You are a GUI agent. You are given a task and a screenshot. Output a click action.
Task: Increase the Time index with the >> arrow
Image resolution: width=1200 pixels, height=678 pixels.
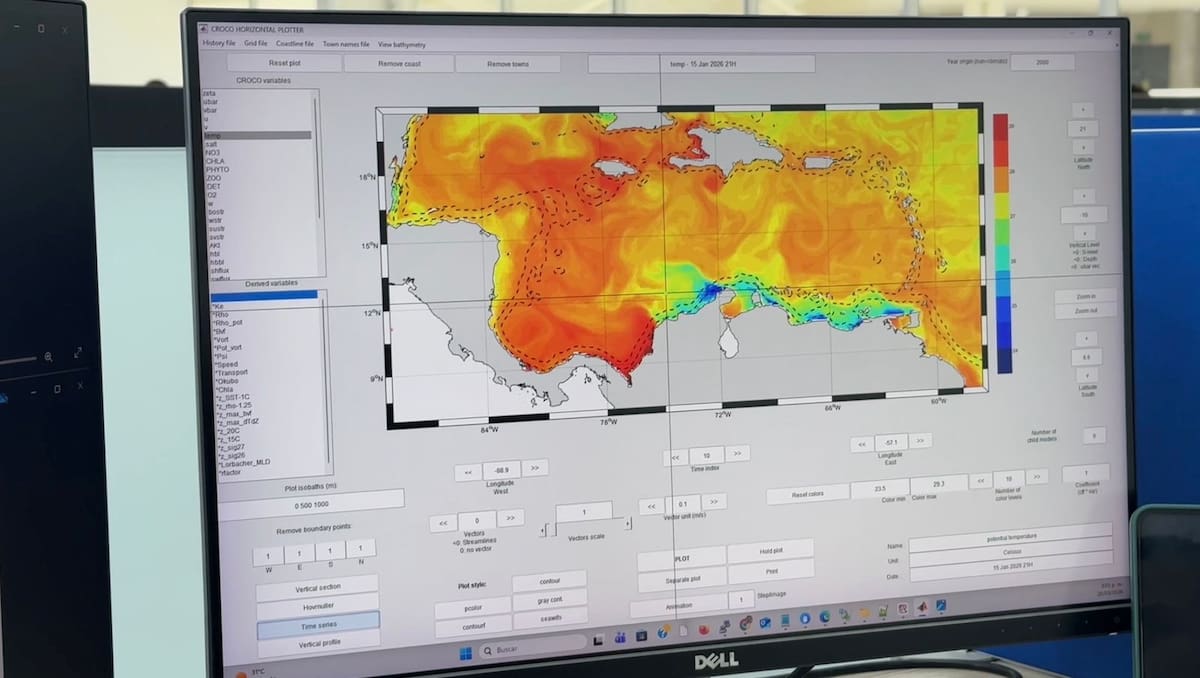pyautogui.click(x=737, y=453)
